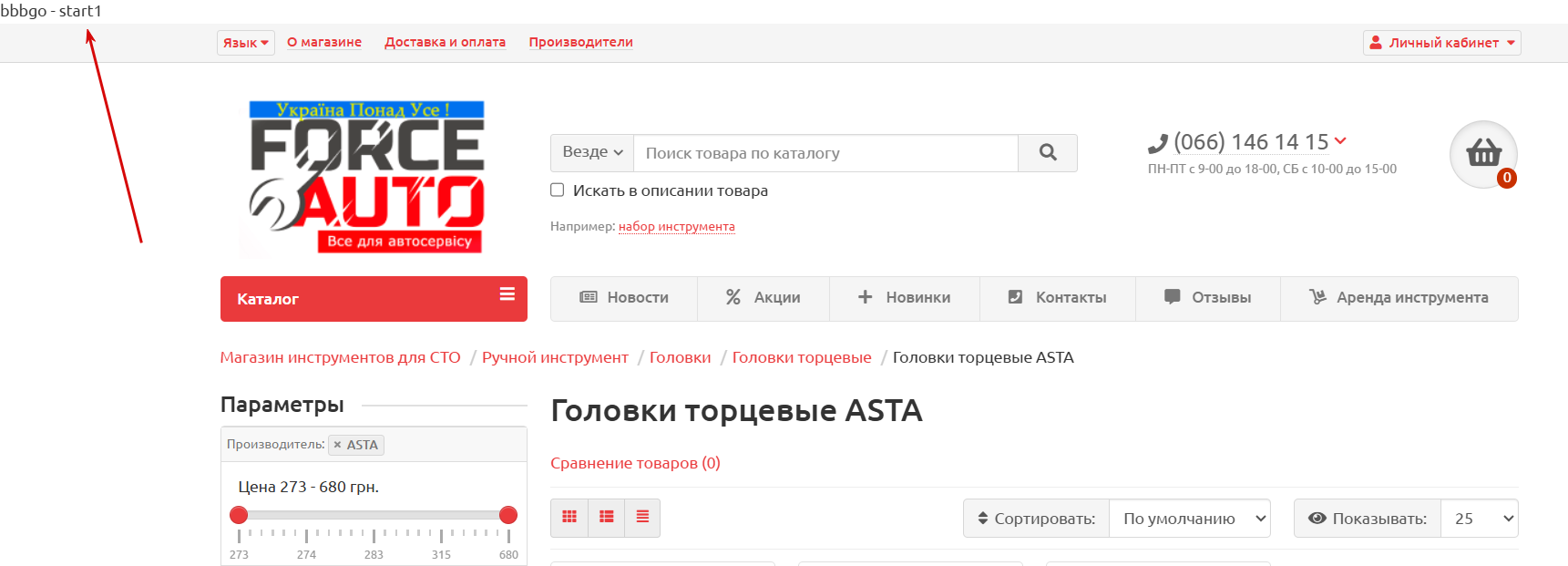Screen dimensions: 1568x566
Task: Click the Производители link
Action: [580, 42]
